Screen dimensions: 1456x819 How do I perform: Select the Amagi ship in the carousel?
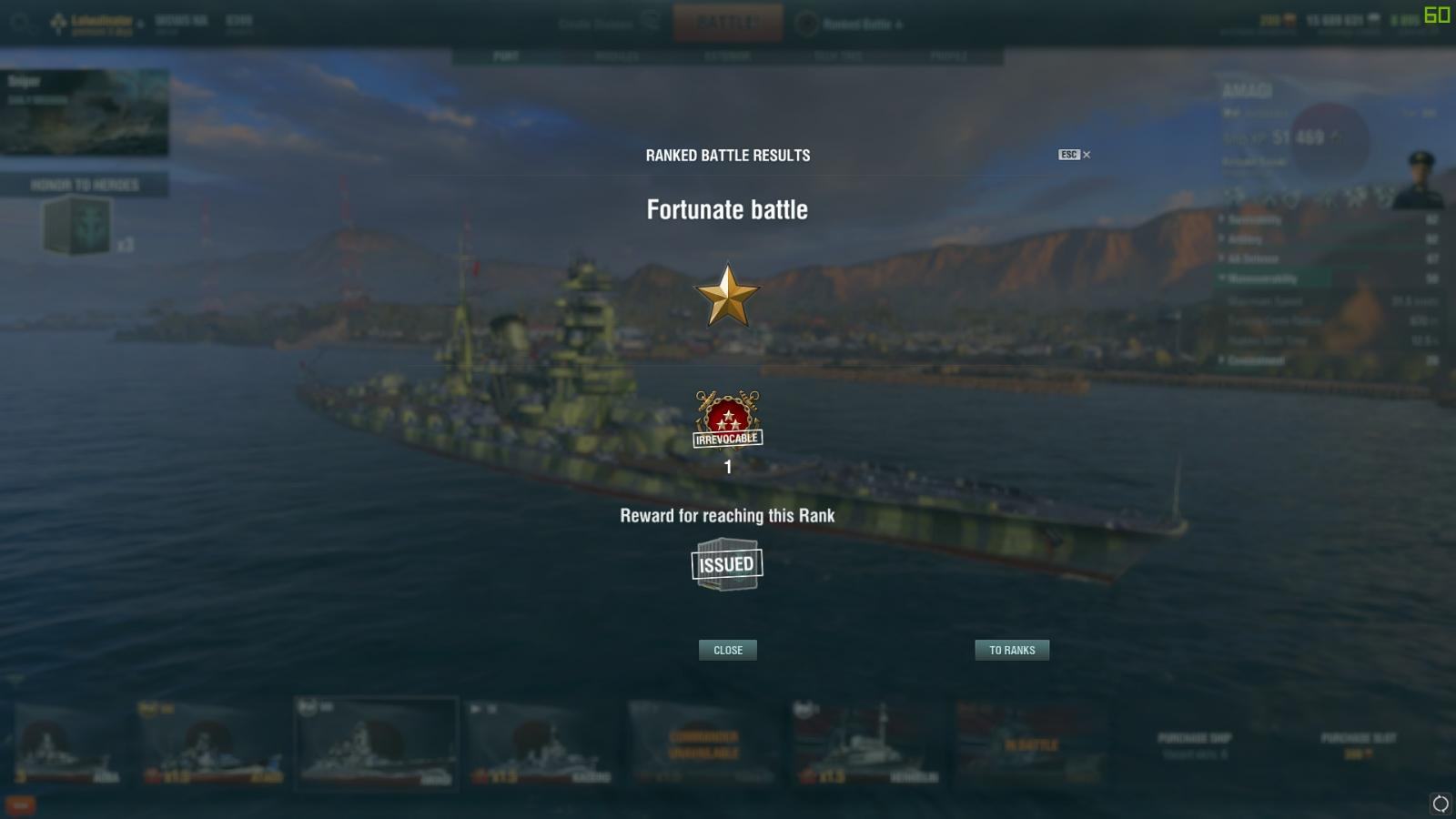[376, 743]
